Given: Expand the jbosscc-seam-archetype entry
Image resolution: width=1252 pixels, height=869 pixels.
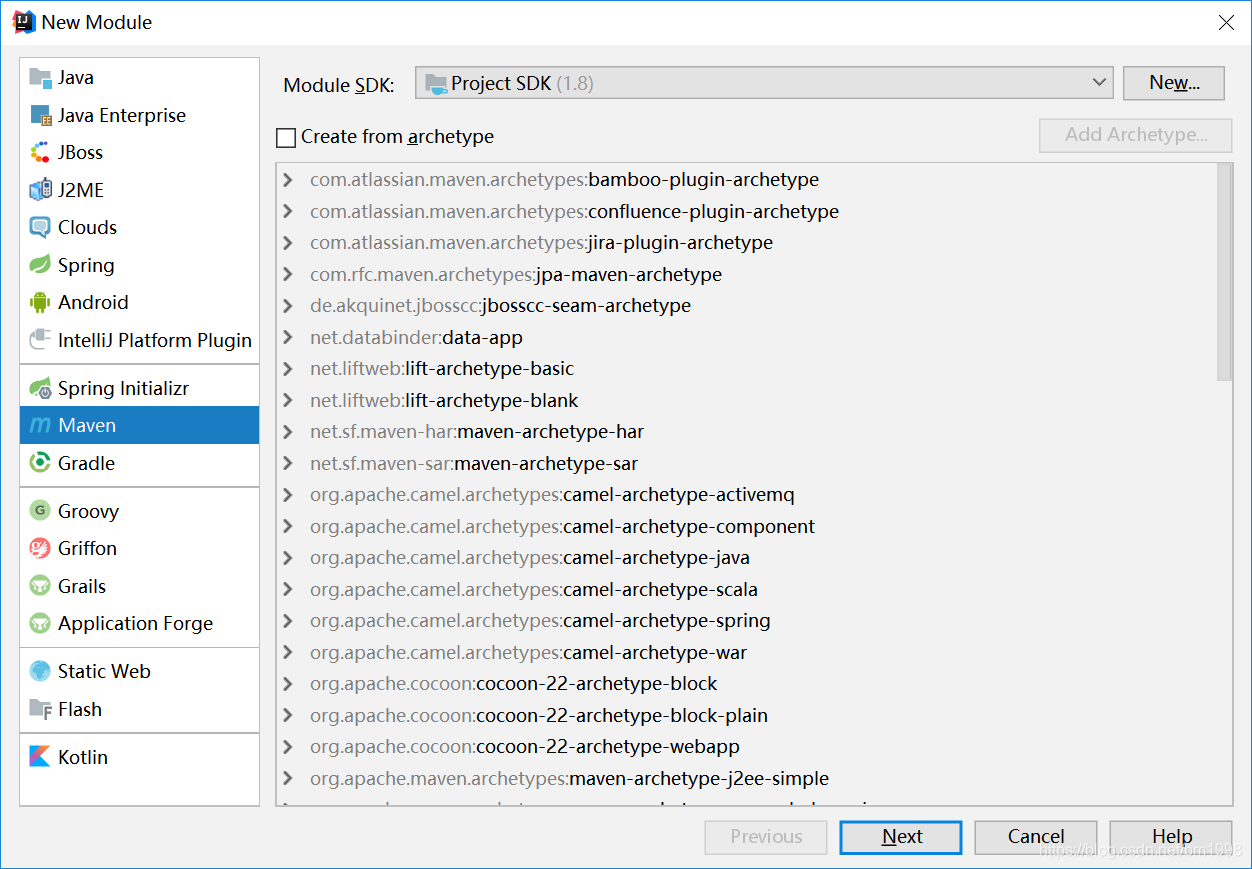Looking at the screenshot, I should pyautogui.click(x=288, y=306).
